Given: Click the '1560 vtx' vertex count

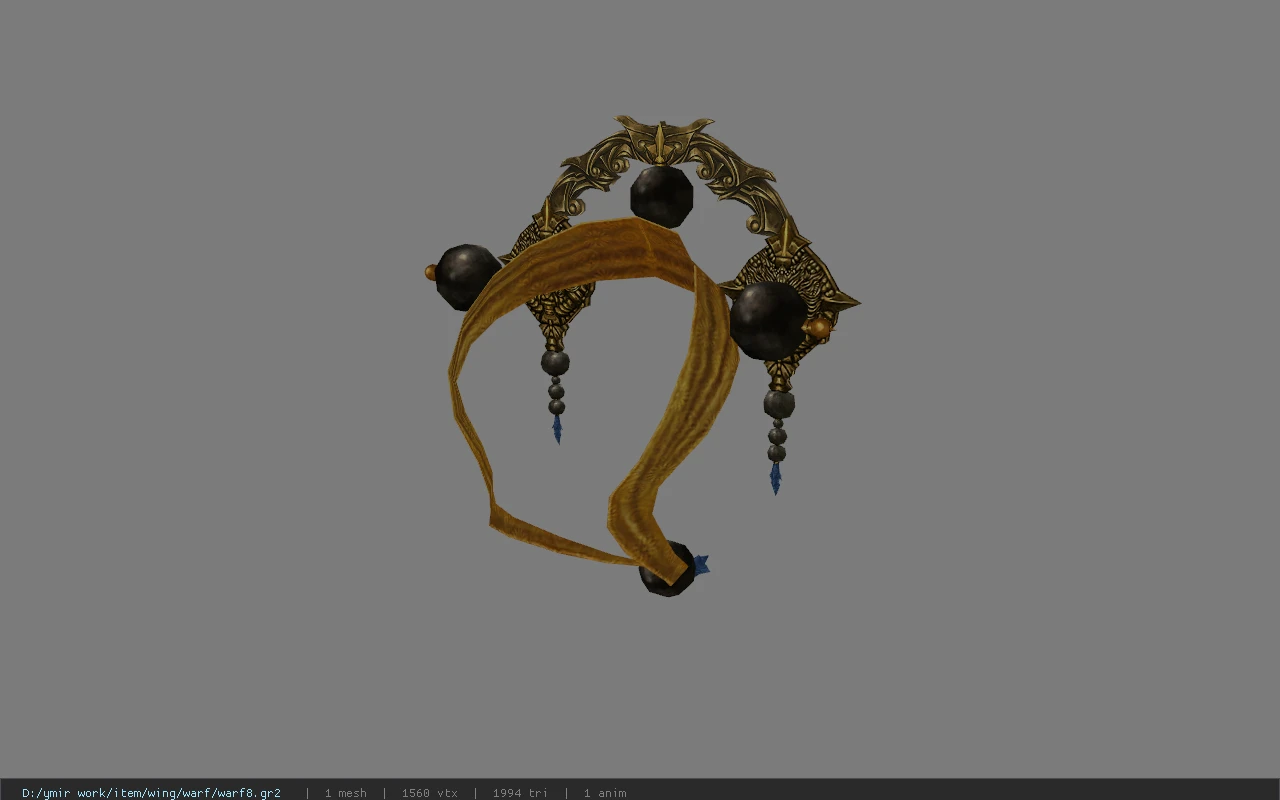Looking at the screenshot, I should tap(430, 793).
